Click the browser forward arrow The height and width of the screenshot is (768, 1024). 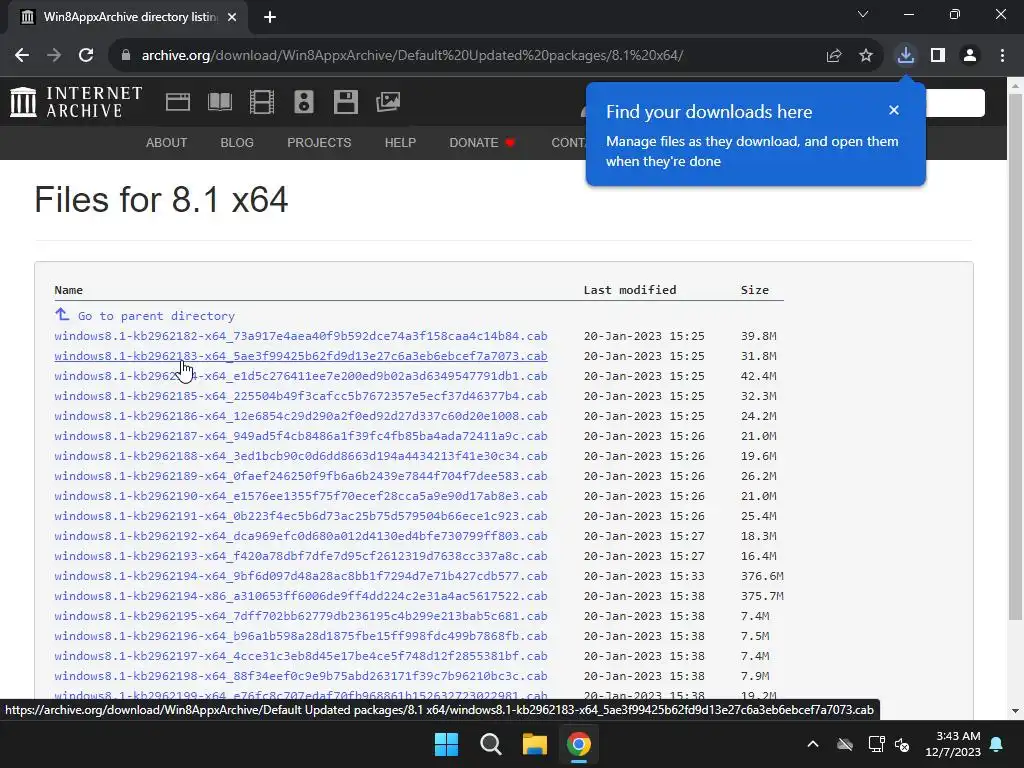pyautogui.click(x=54, y=56)
